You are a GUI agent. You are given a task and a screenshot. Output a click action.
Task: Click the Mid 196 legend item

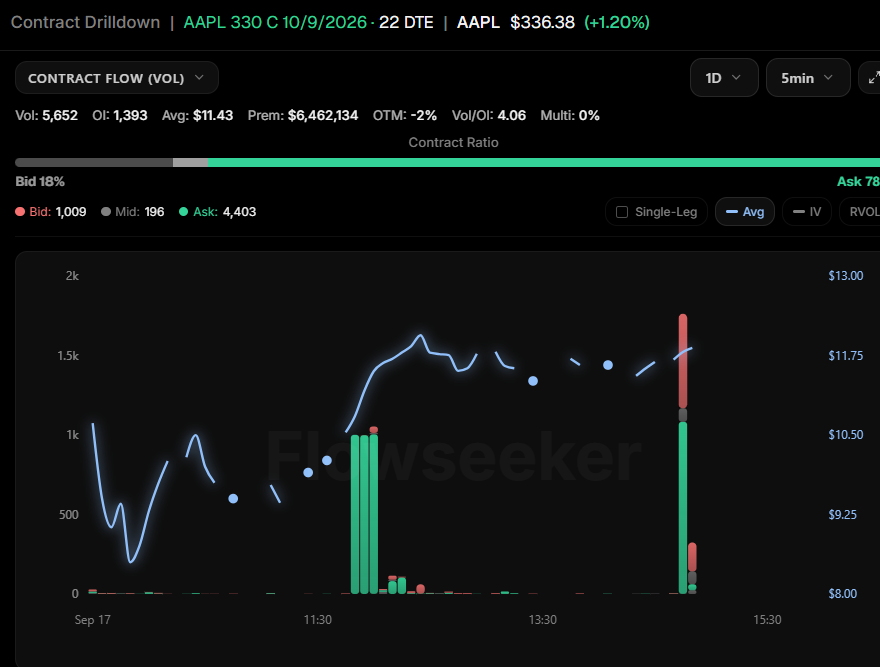[132, 212]
